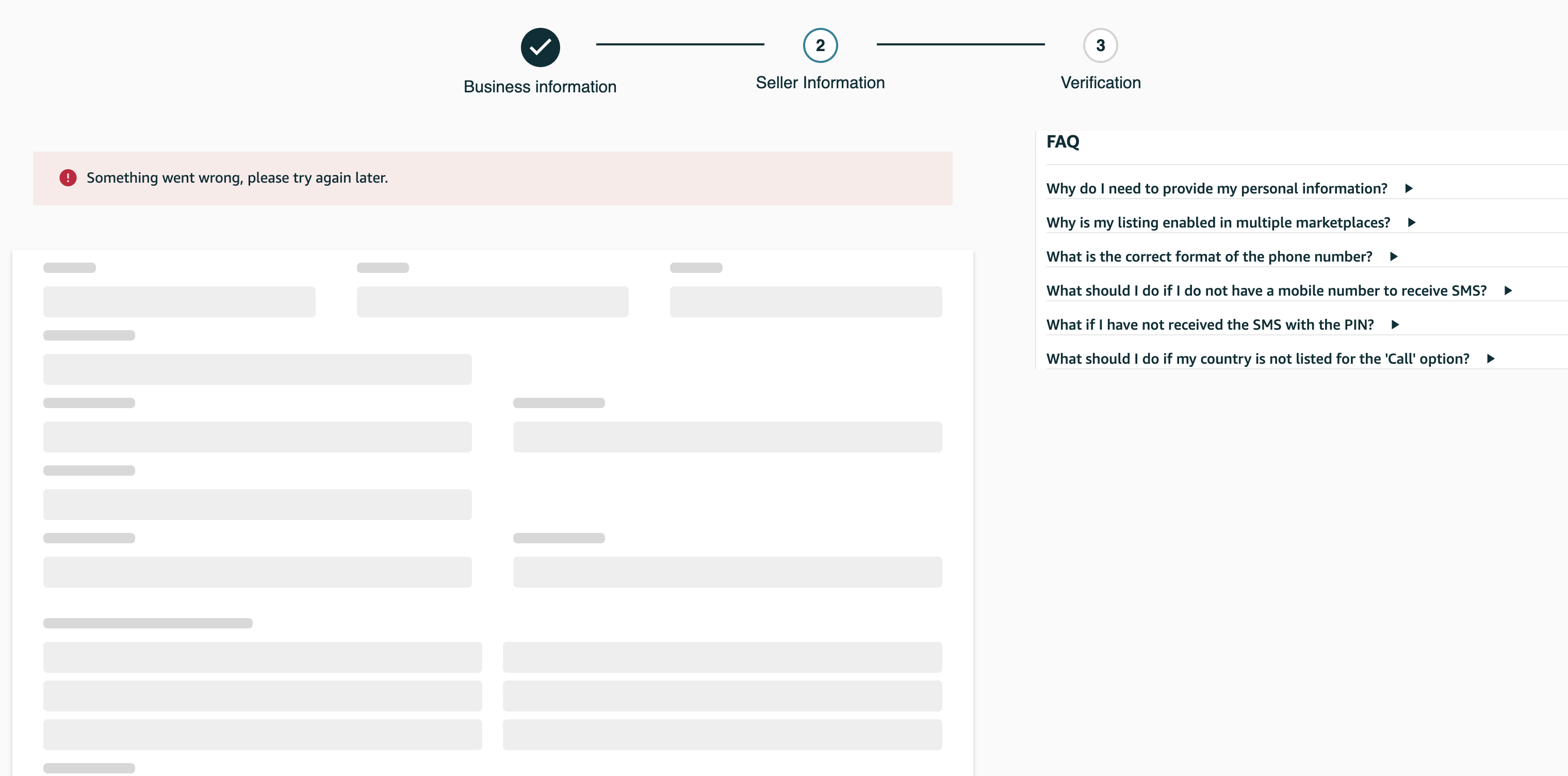Click the arrow beside the multiple marketplaces question
The height and width of the screenshot is (776, 1568).
tap(1412, 223)
